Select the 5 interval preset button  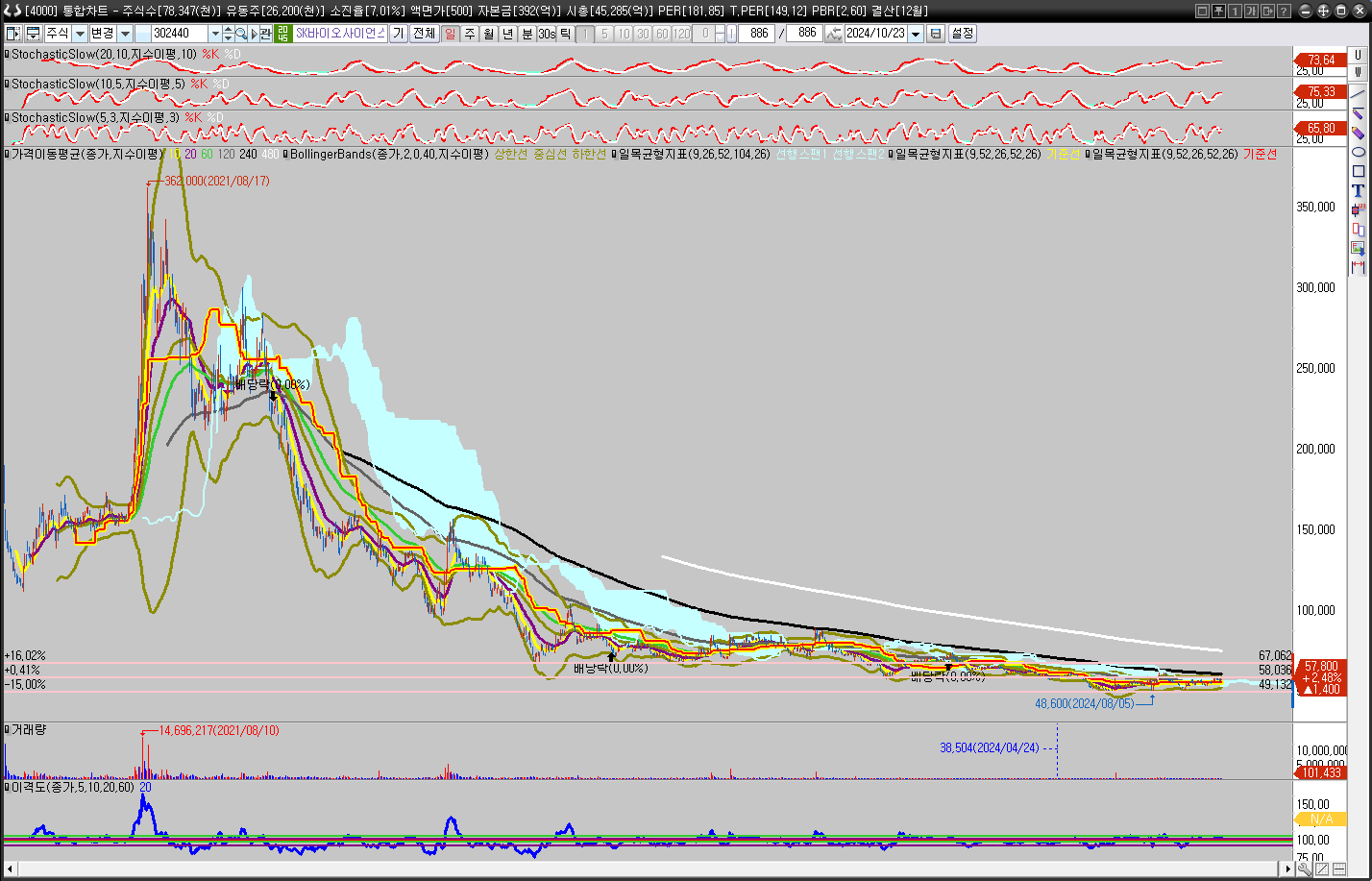[x=604, y=34]
